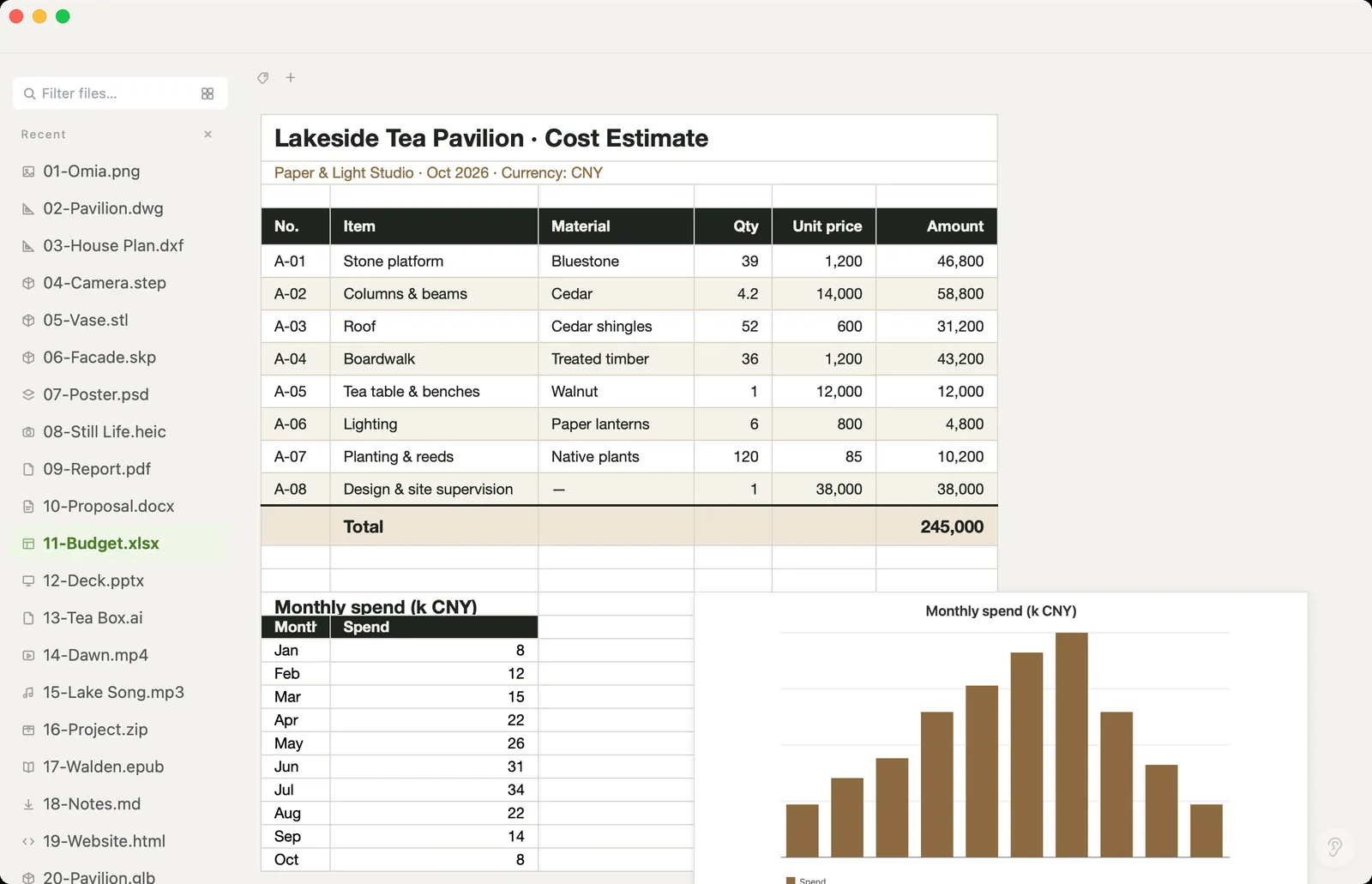This screenshot has width=1372, height=884.
Task: Click the 3D cube icon beside 04-Camera.step
Action: [28, 283]
